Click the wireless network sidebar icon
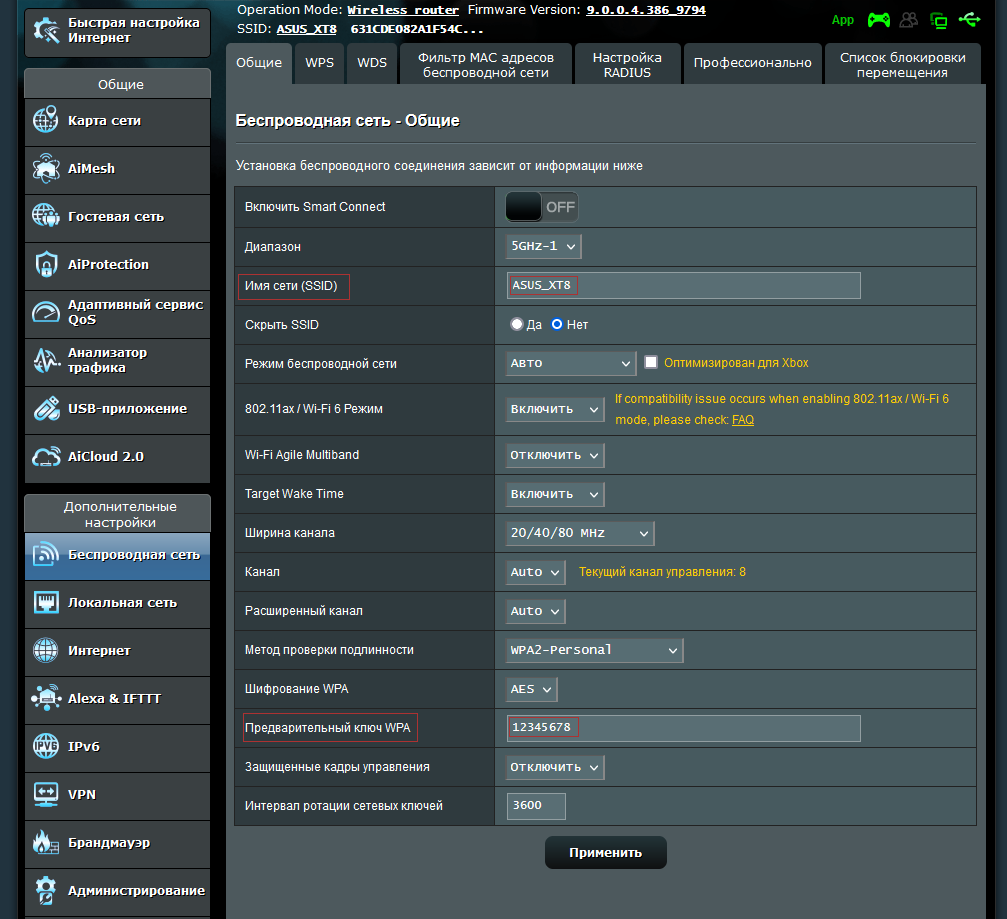The image size is (1007, 919). (x=46, y=554)
